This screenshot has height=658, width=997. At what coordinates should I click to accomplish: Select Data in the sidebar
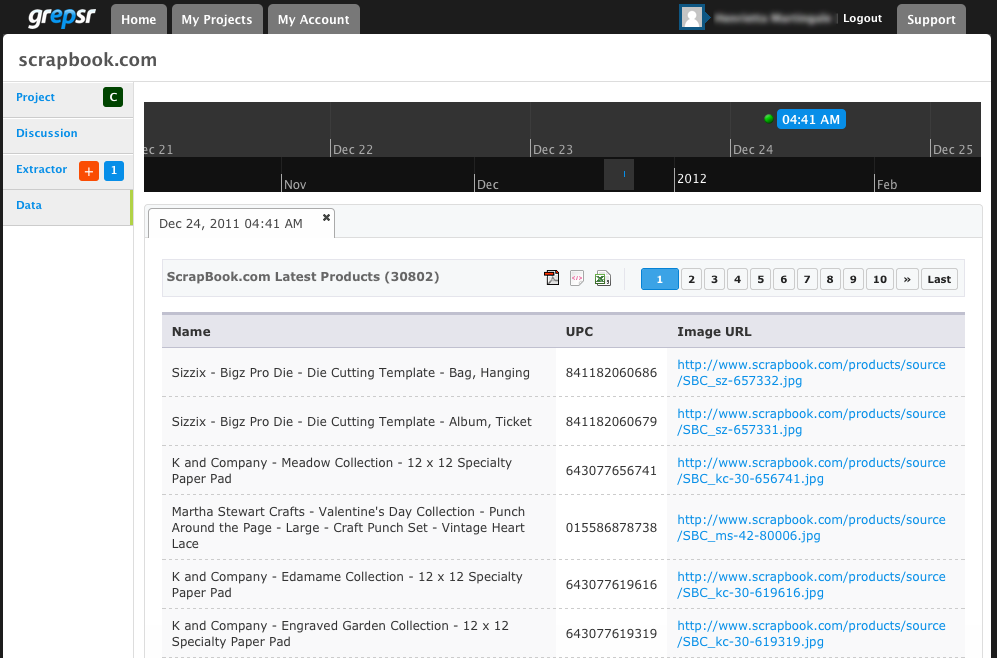pyautogui.click(x=29, y=205)
